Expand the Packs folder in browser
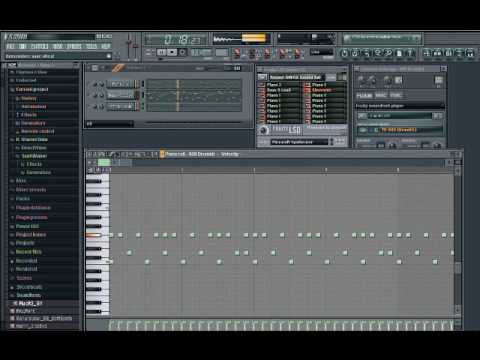Screen dimensions: 480x360 tap(23, 199)
